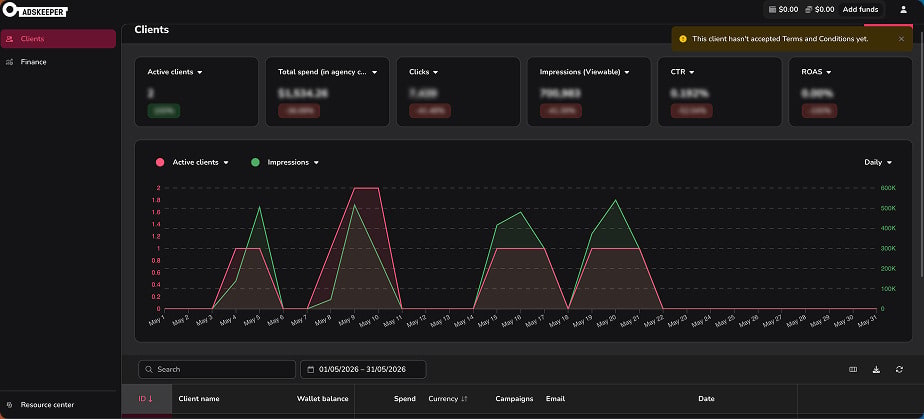The image size is (924, 419).
Task: Click the Resource center icon
Action: click(9, 405)
